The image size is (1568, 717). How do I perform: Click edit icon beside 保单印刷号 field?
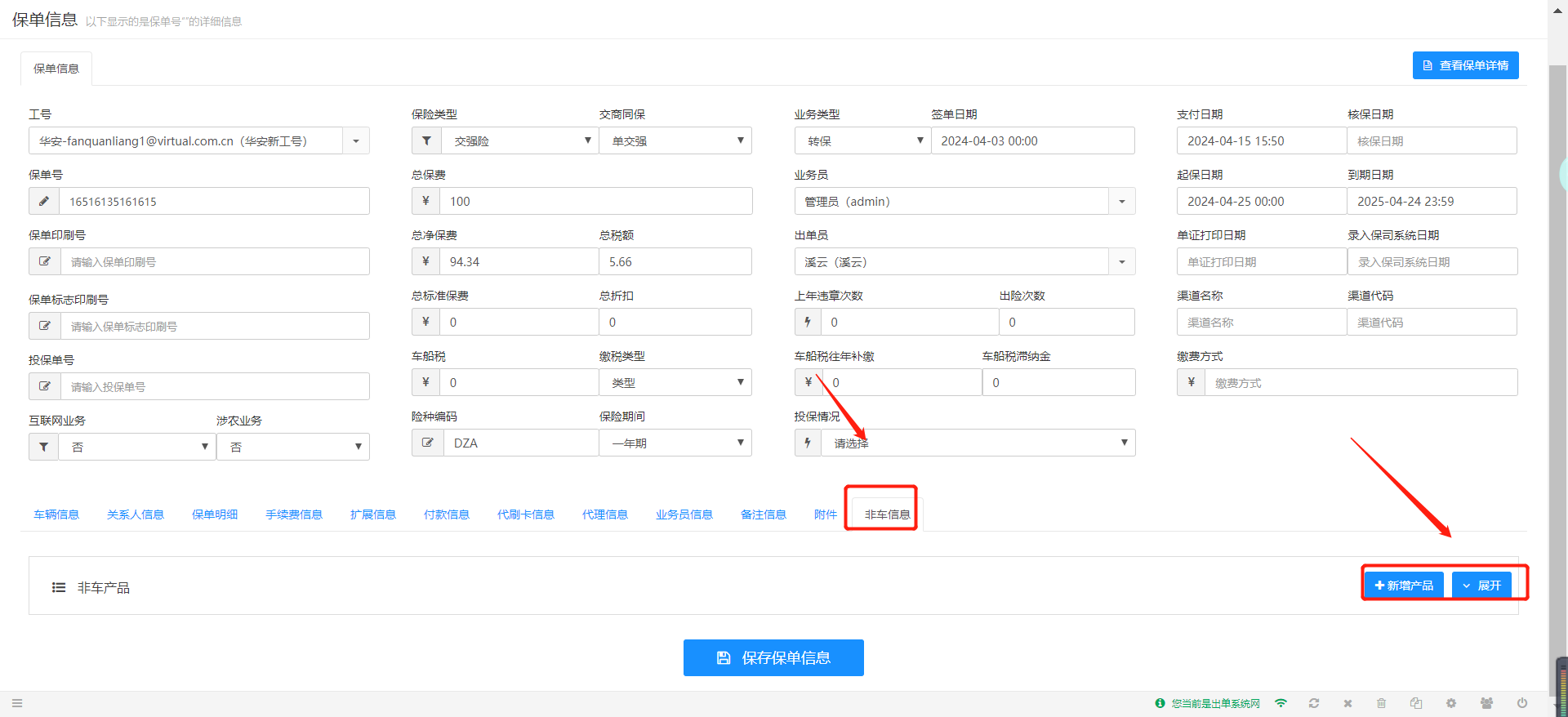pos(44,261)
